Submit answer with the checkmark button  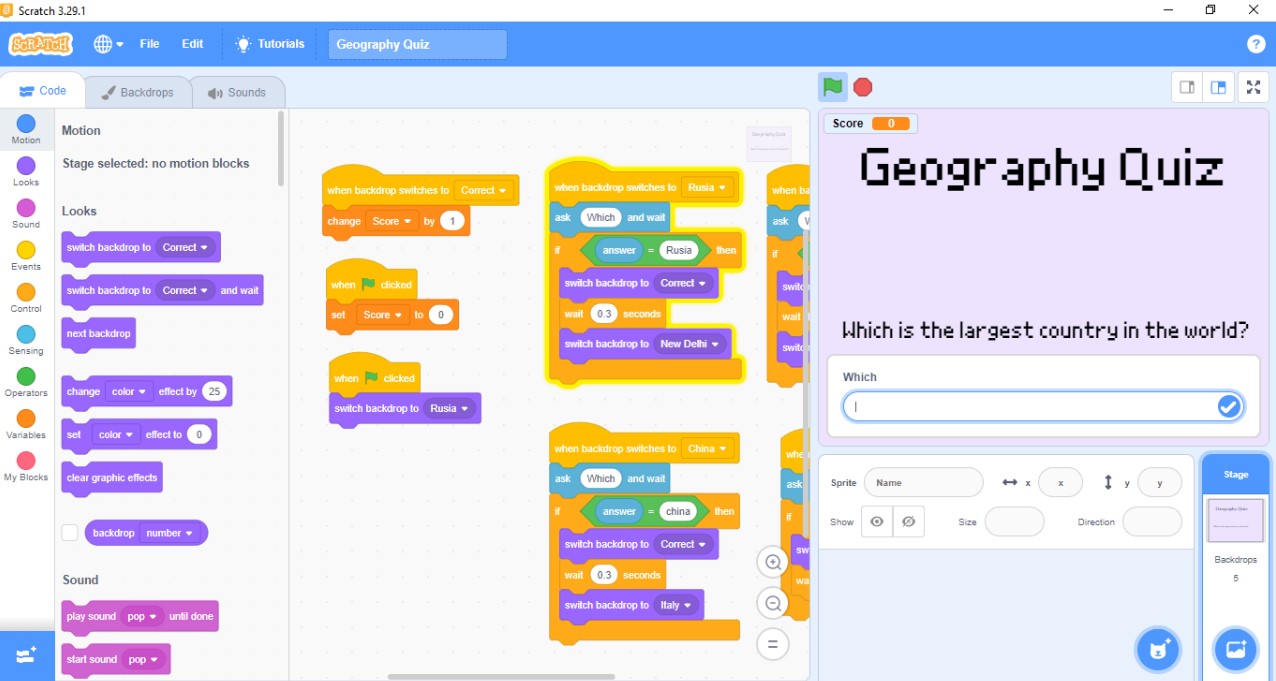pos(1229,406)
